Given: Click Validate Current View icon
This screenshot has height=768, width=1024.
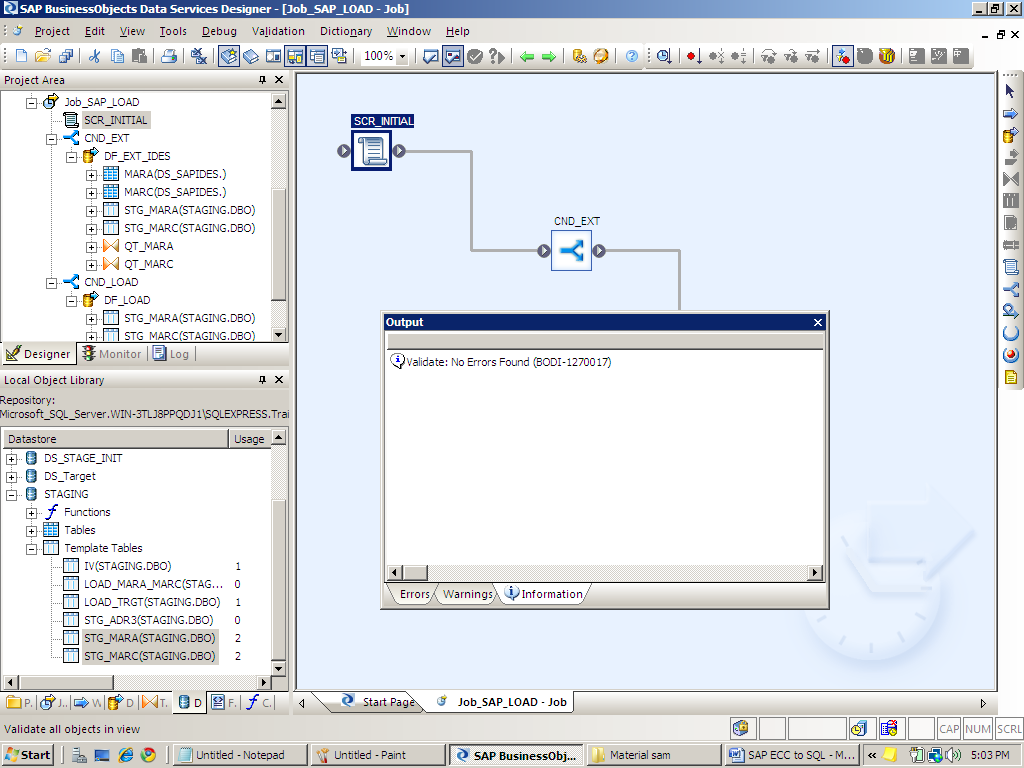Looking at the screenshot, I should coord(430,56).
